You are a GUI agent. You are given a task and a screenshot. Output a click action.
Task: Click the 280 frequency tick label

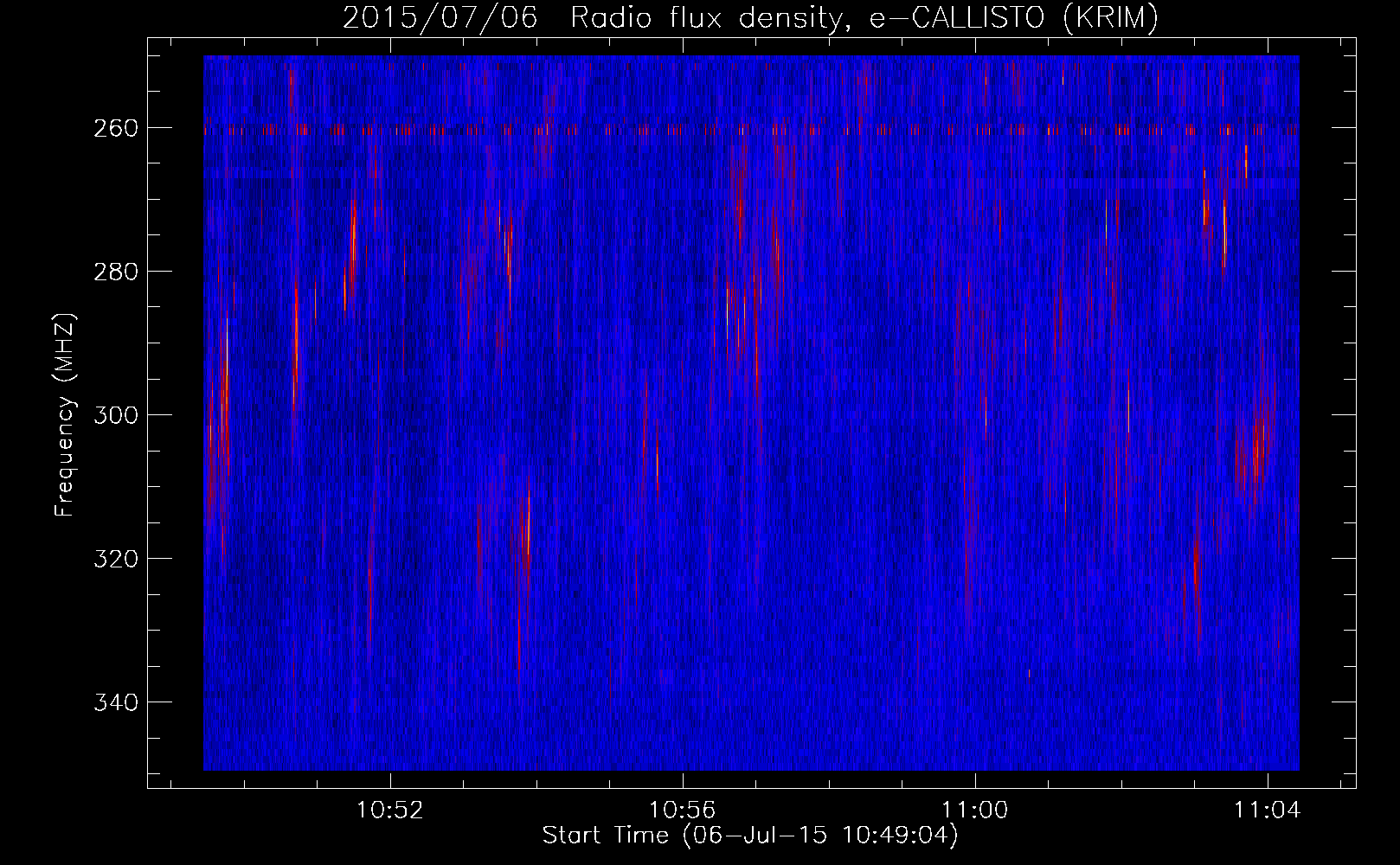tap(115, 272)
